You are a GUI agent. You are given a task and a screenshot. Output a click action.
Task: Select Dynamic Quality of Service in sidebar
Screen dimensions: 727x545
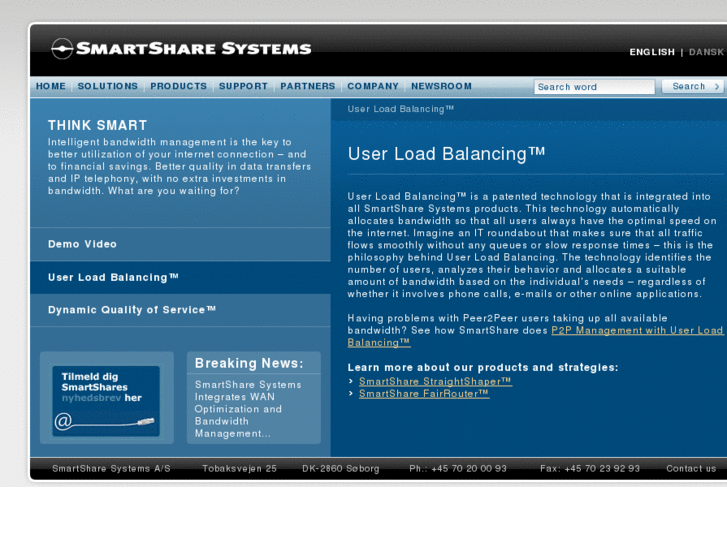[x=180, y=310]
